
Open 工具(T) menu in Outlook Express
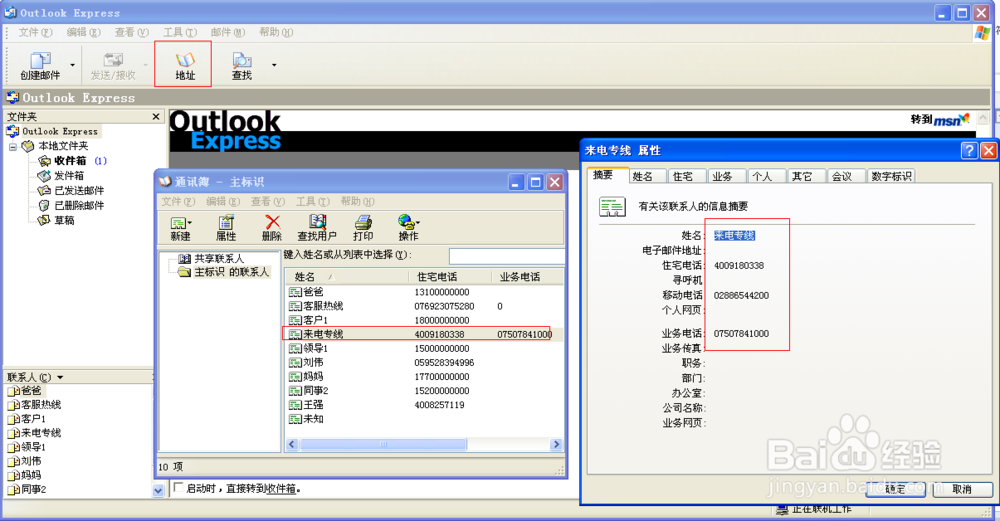coord(180,32)
